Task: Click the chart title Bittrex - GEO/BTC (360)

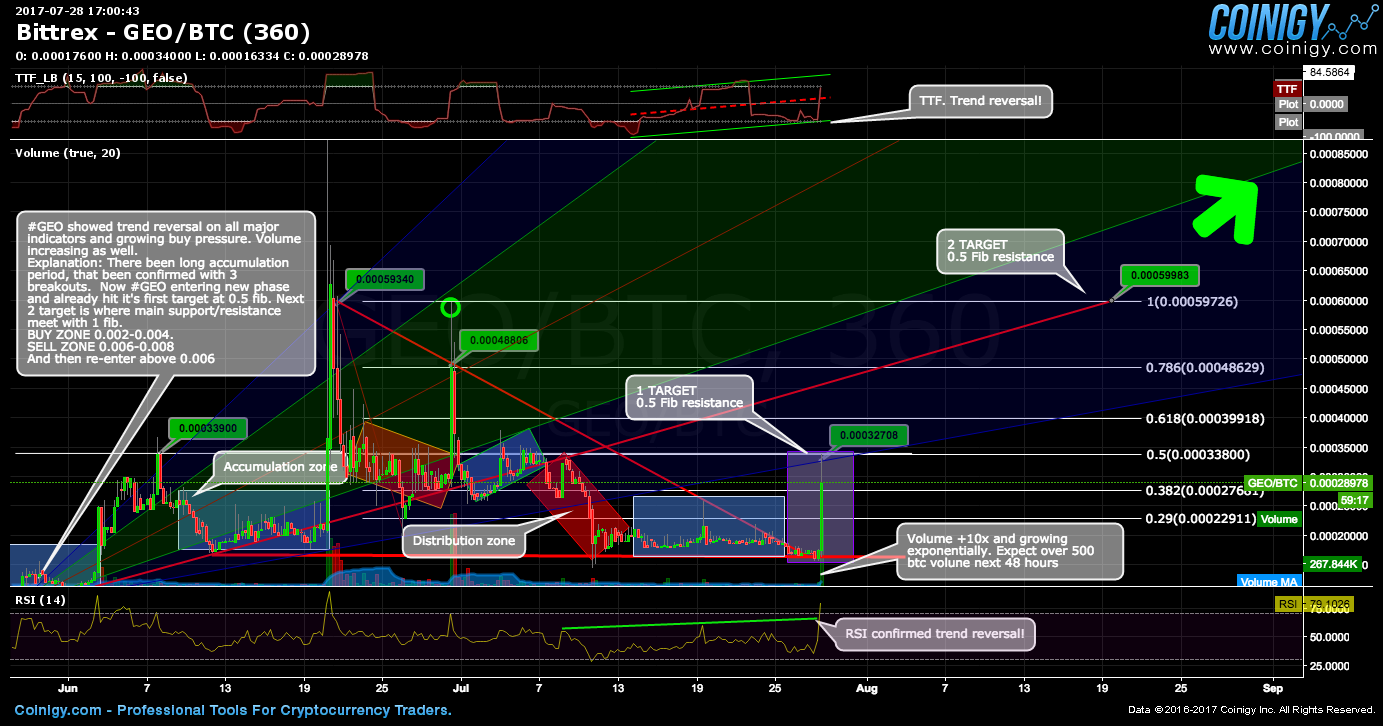Action: click(x=162, y=33)
